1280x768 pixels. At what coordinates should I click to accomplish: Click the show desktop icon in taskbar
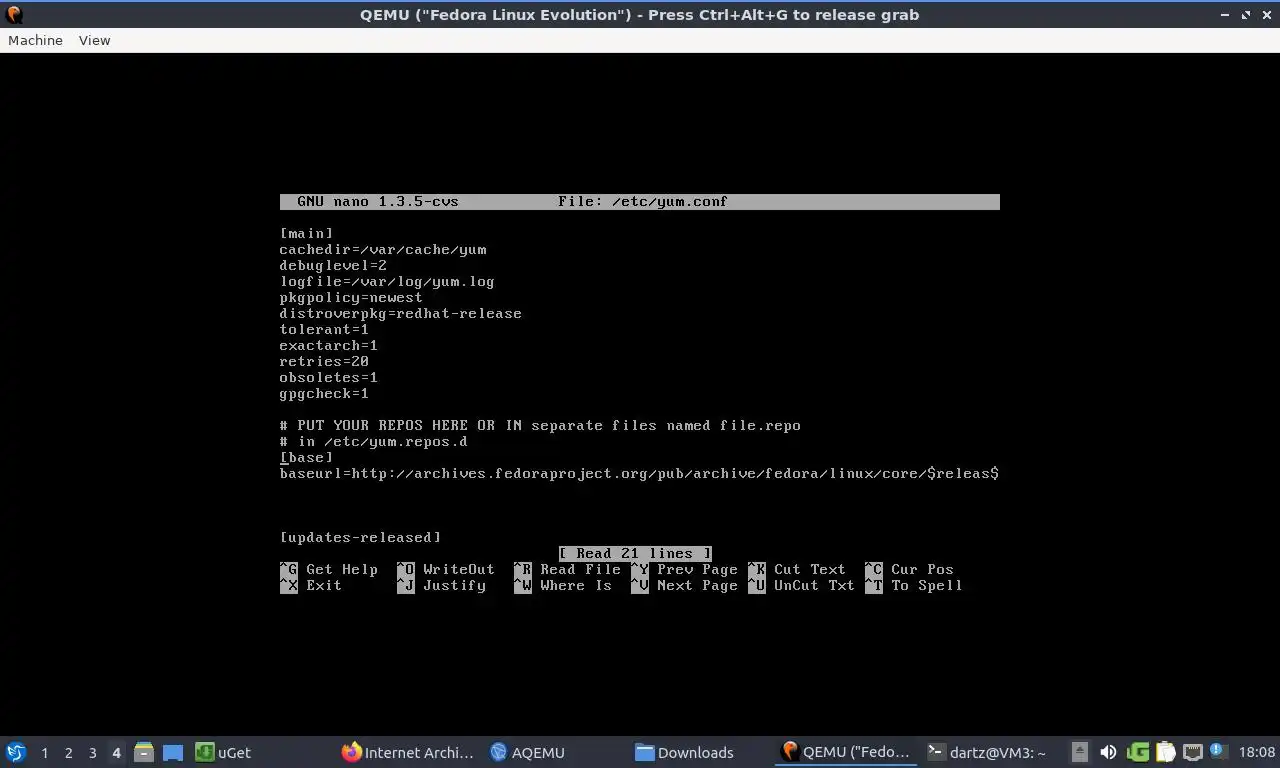click(x=173, y=752)
